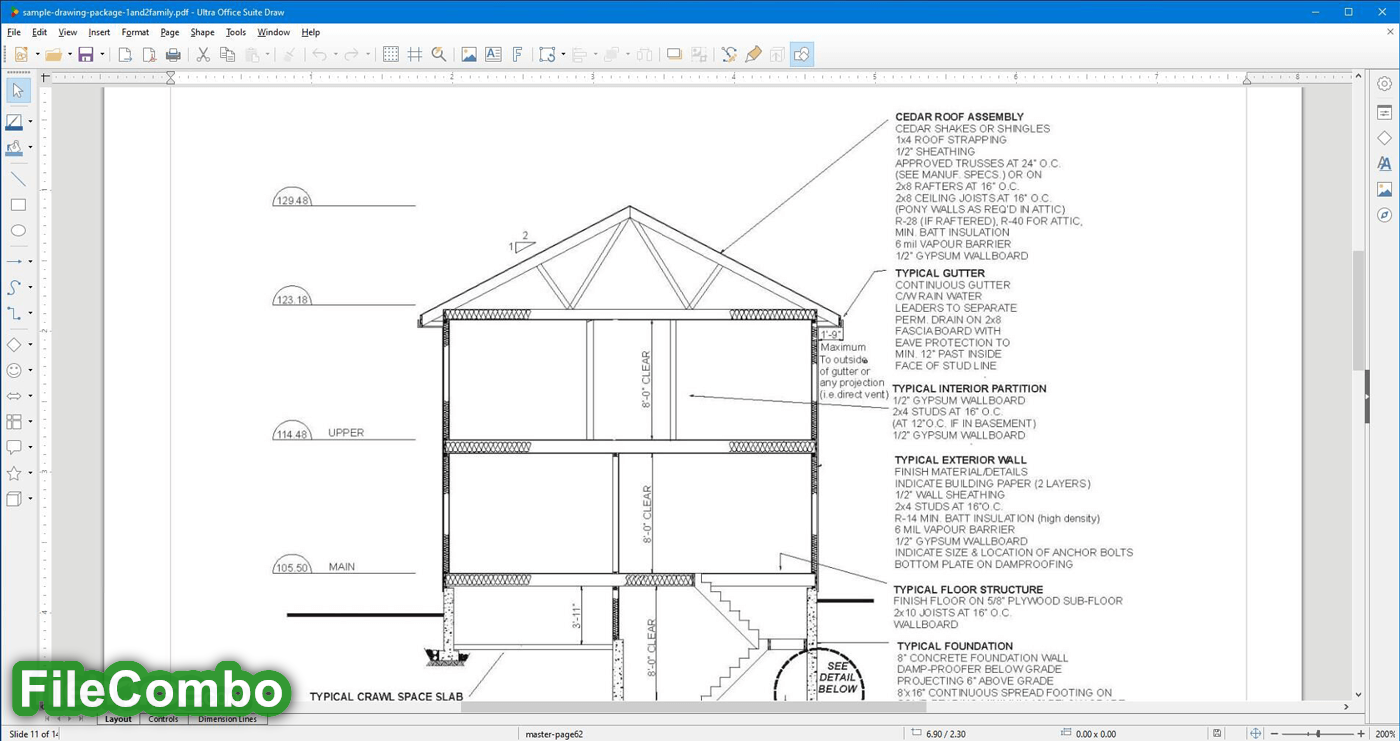Open the sidebar Gallery panel

click(x=1384, y=189)
